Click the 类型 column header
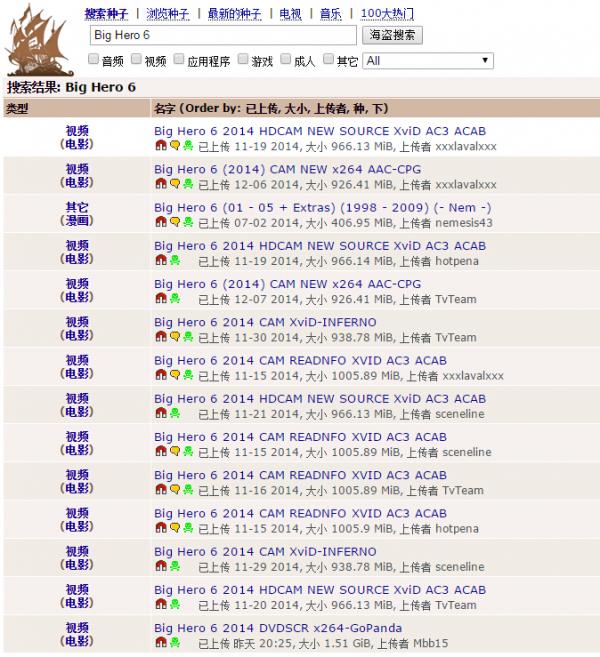The height and width of the screenshot is (657, 600). 17,109
